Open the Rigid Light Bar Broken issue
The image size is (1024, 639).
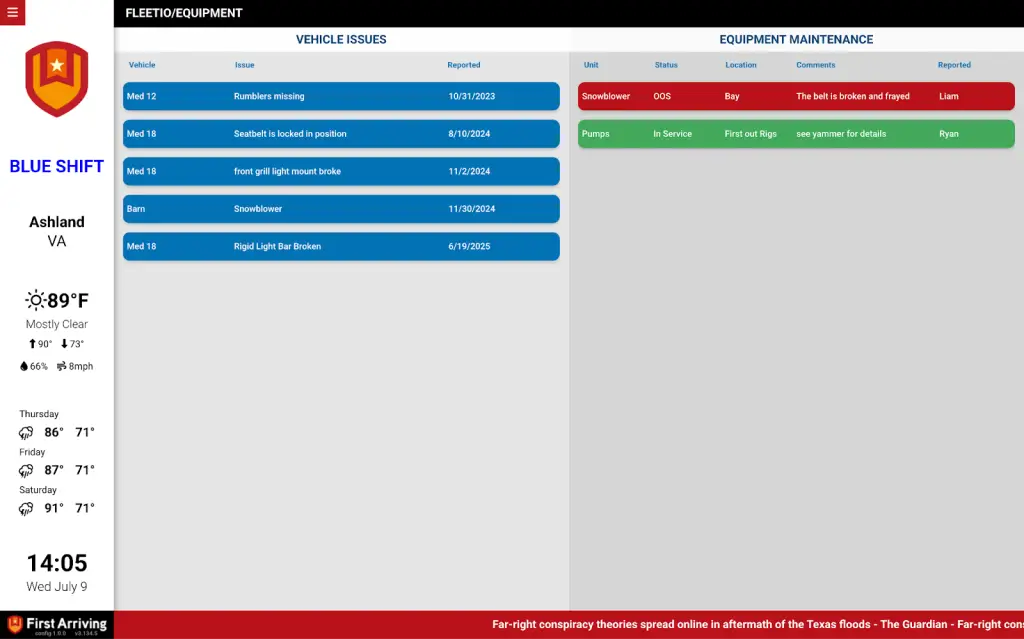(341, 246)
